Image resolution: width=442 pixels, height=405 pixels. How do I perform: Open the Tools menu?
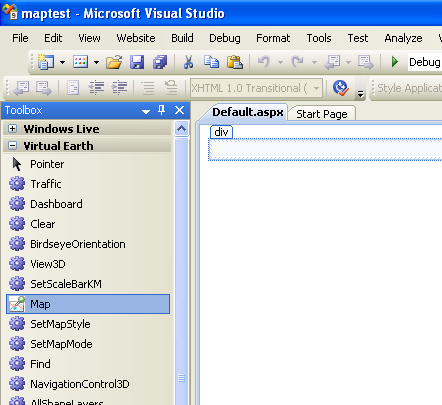319,38
